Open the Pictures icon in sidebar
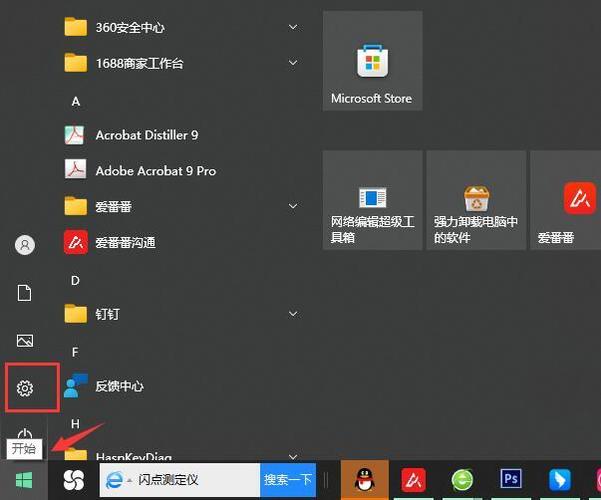The width and height of the screenshot is (601, 500). [25, 340]
